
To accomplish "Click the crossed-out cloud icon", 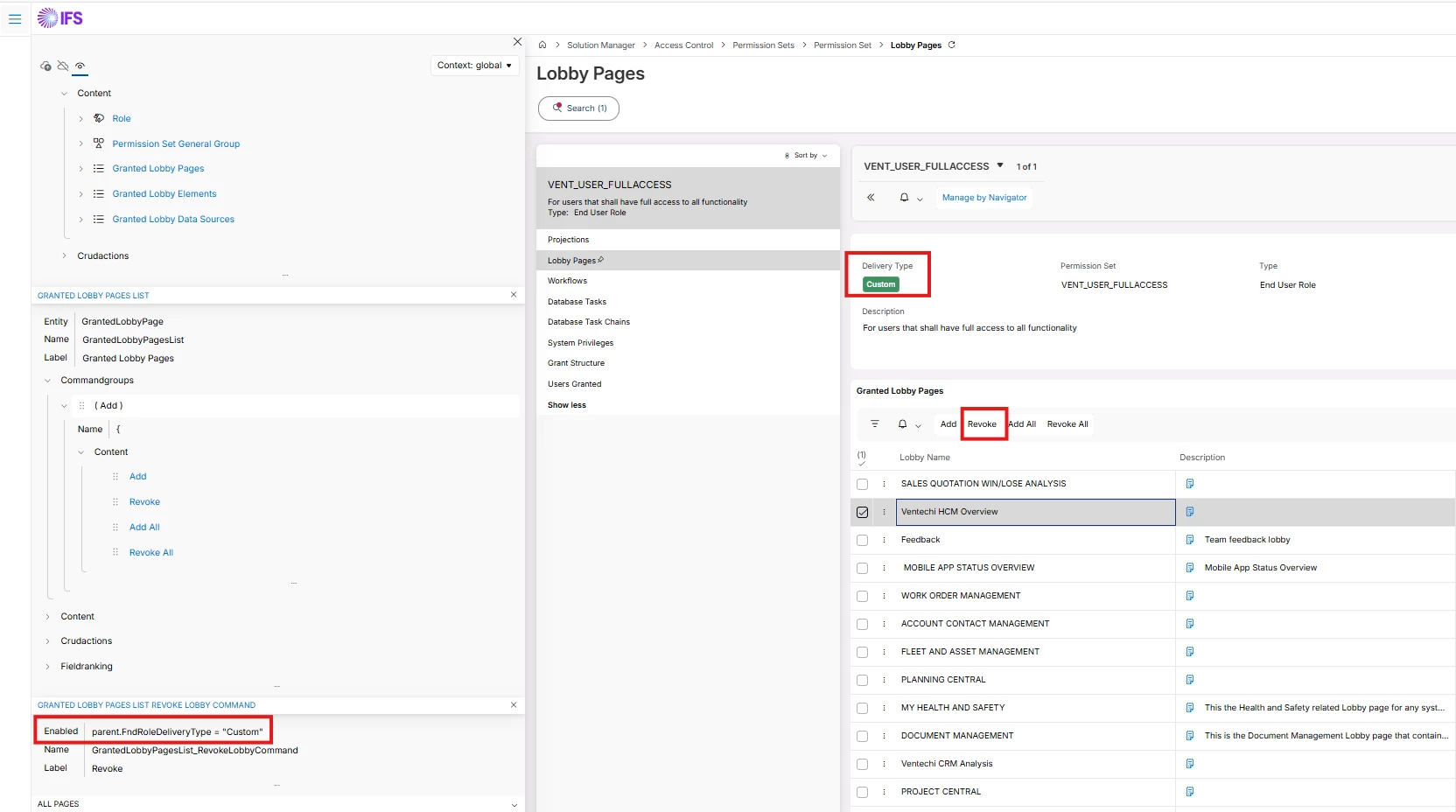I will [x=63, y=66].
